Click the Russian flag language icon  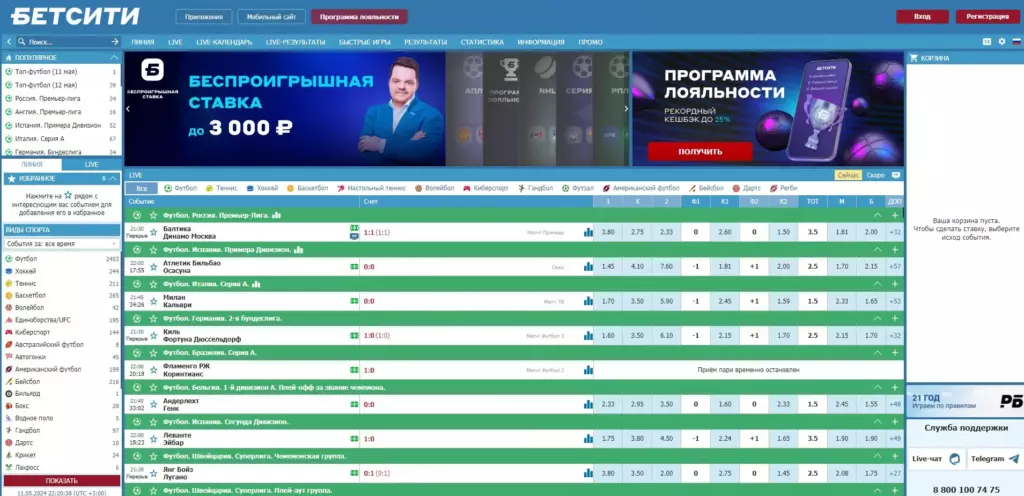click(1016, 41)
